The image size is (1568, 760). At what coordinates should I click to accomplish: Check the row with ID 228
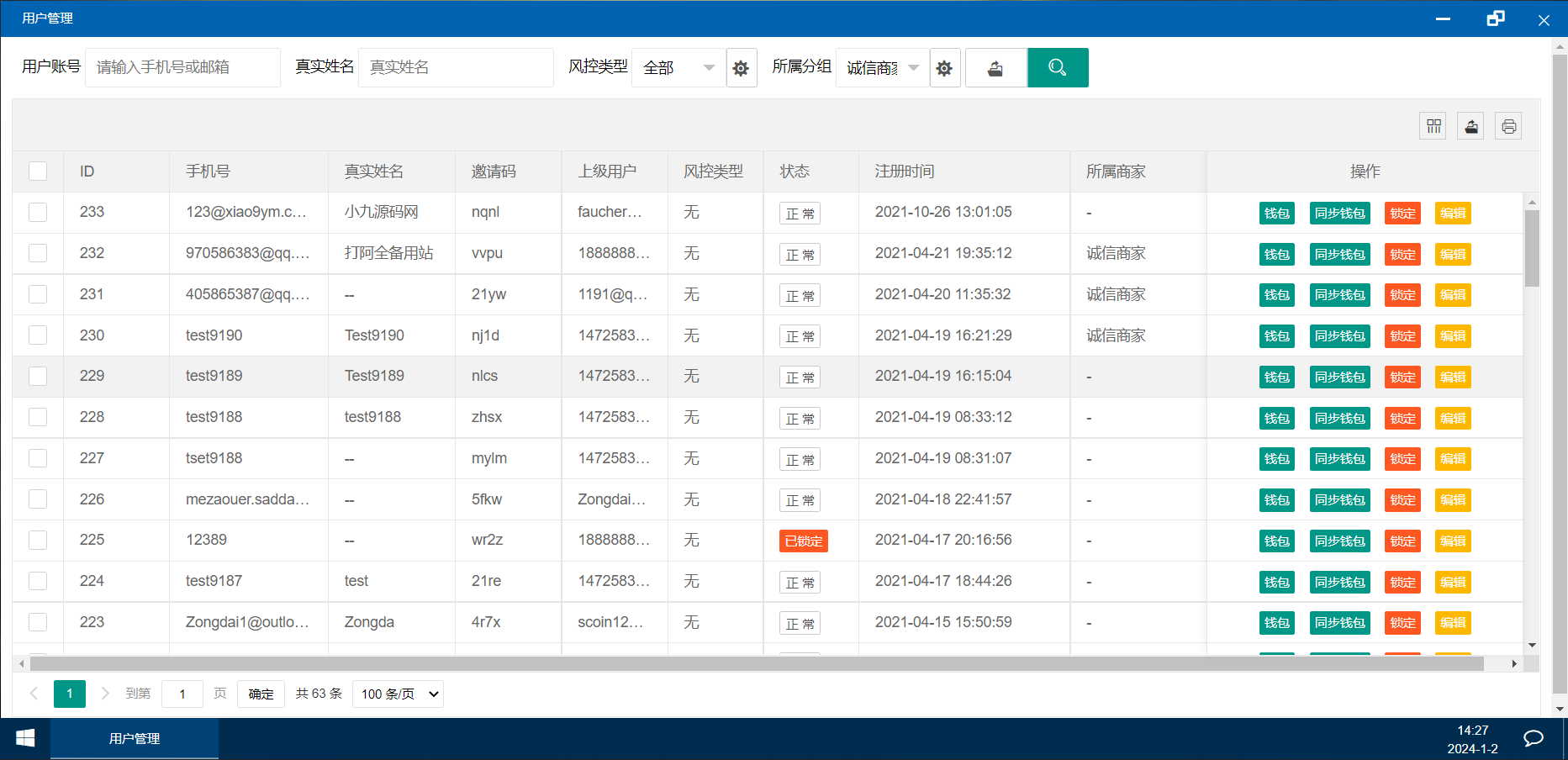(38, 417)
